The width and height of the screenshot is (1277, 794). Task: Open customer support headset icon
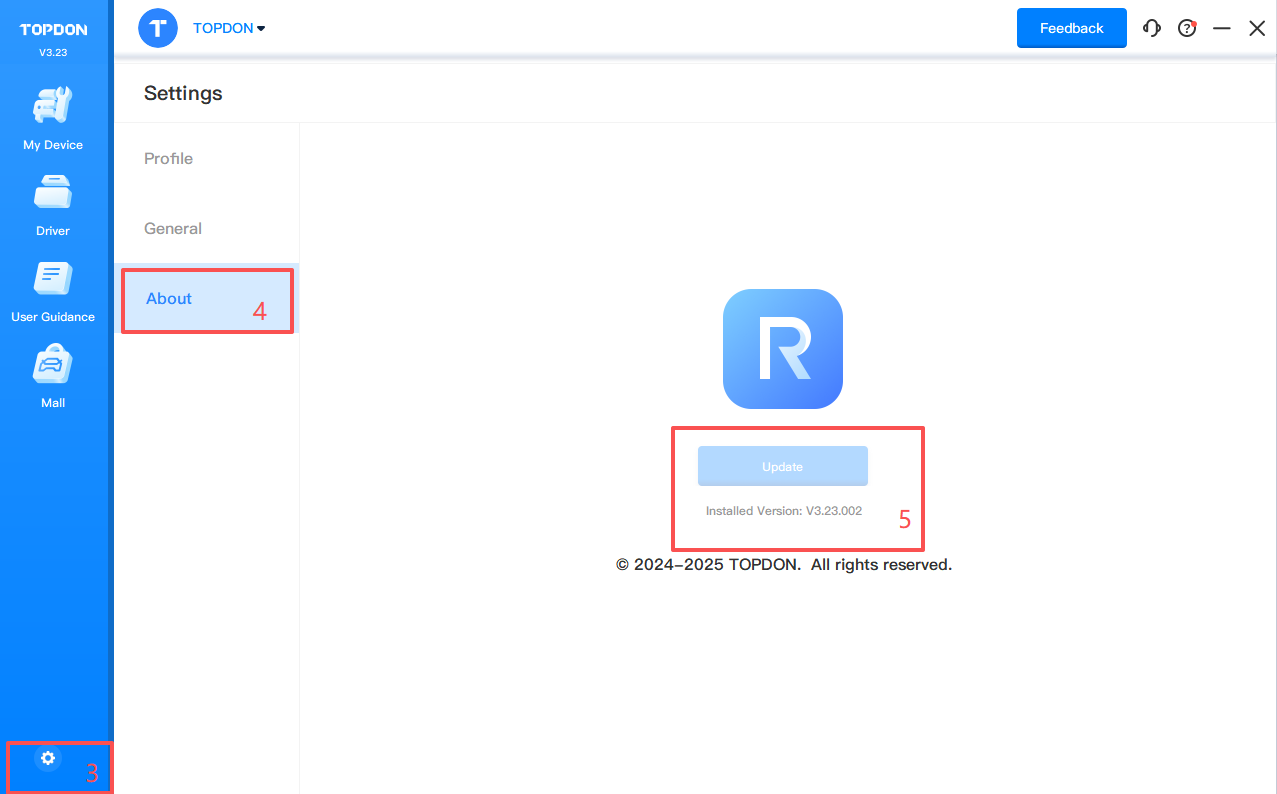1152,28
